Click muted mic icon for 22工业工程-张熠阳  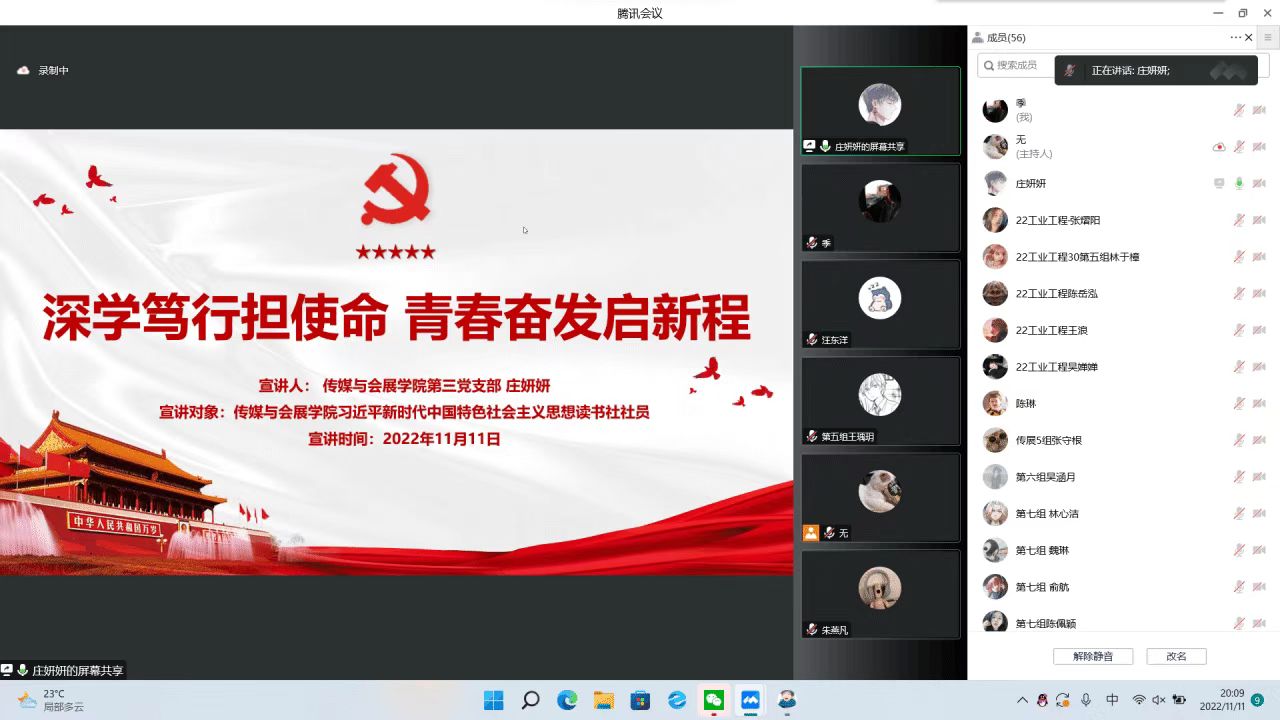pyautogui.click(x=1239, y=220)
